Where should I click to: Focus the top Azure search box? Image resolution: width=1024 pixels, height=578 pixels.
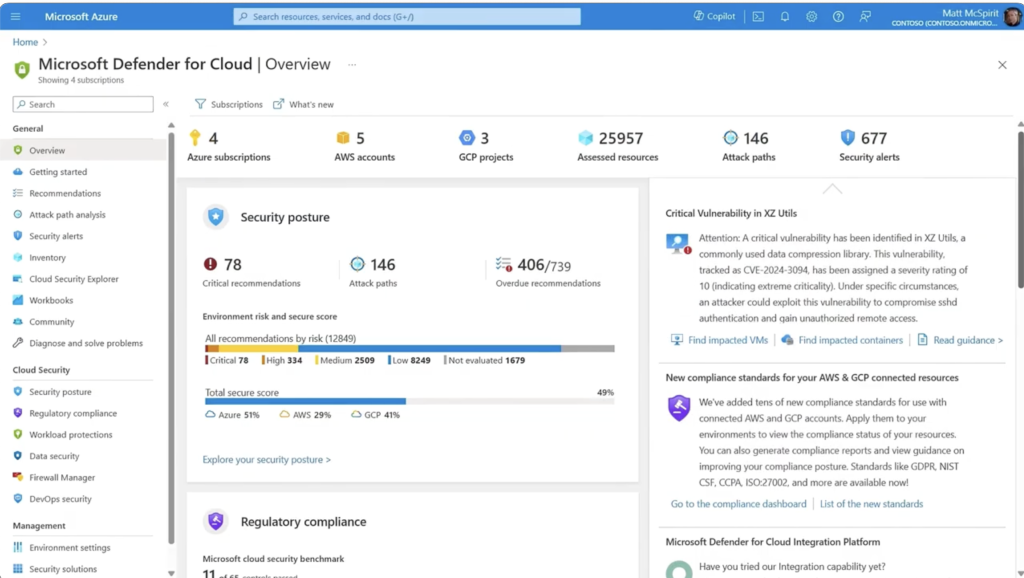tap(407, 16)
